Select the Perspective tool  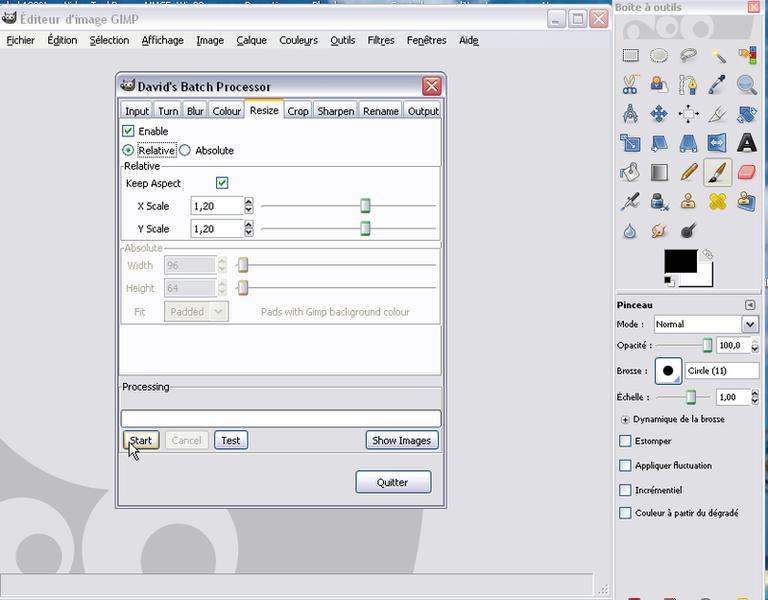[688, 143]
